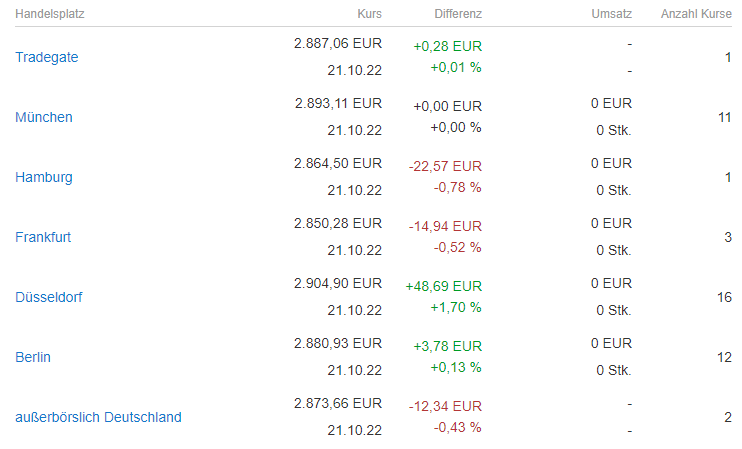Click the Kurs column header
This screenshot has width=742, height=449.
369,14
